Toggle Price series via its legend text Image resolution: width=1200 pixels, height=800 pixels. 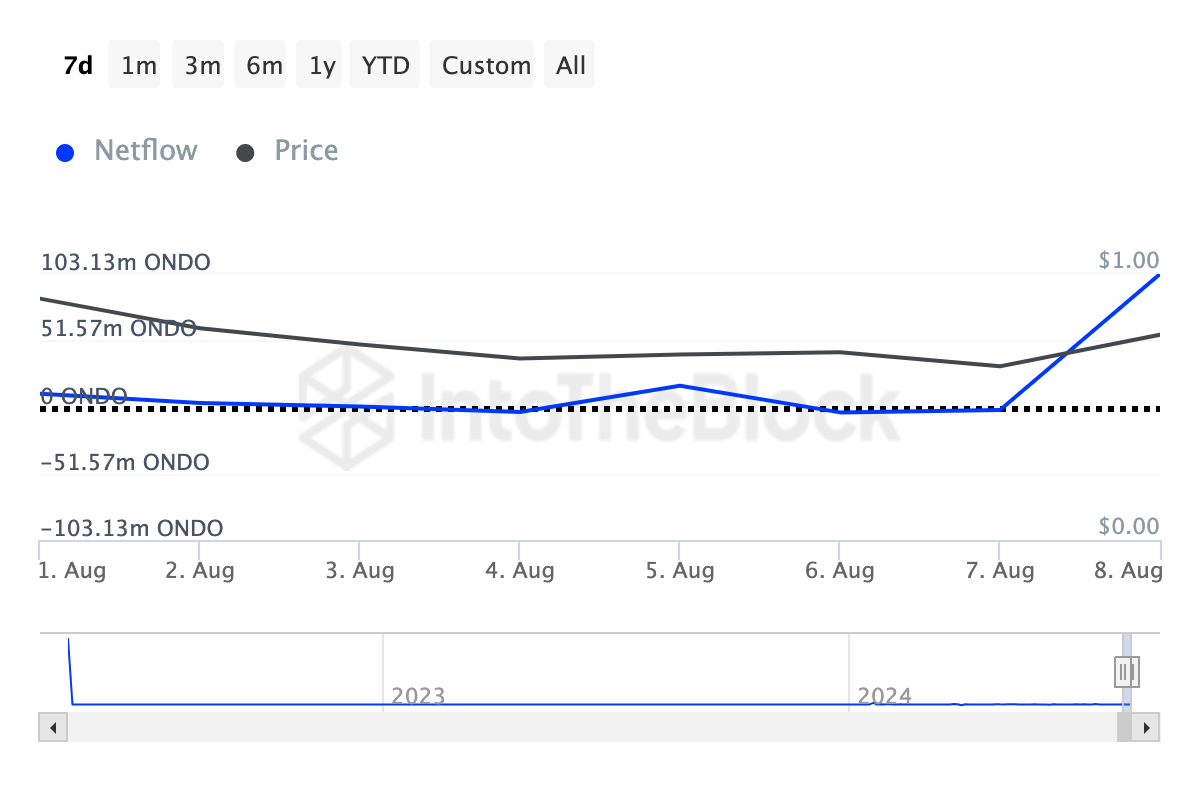point(306,151)
